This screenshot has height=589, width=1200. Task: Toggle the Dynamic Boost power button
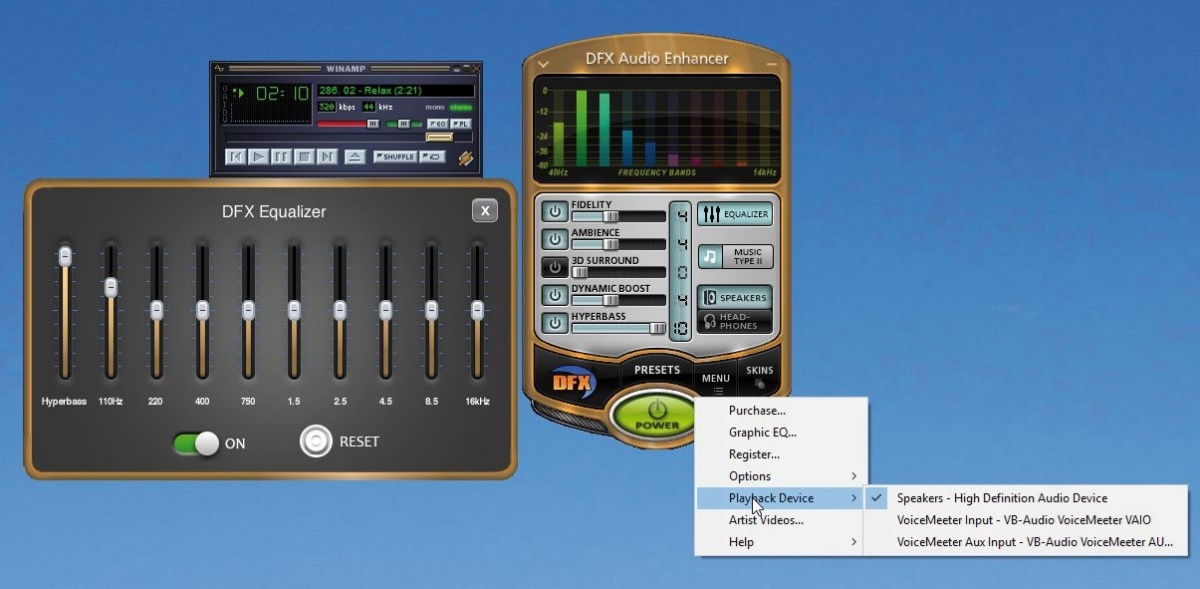click(x=555, y=296)
